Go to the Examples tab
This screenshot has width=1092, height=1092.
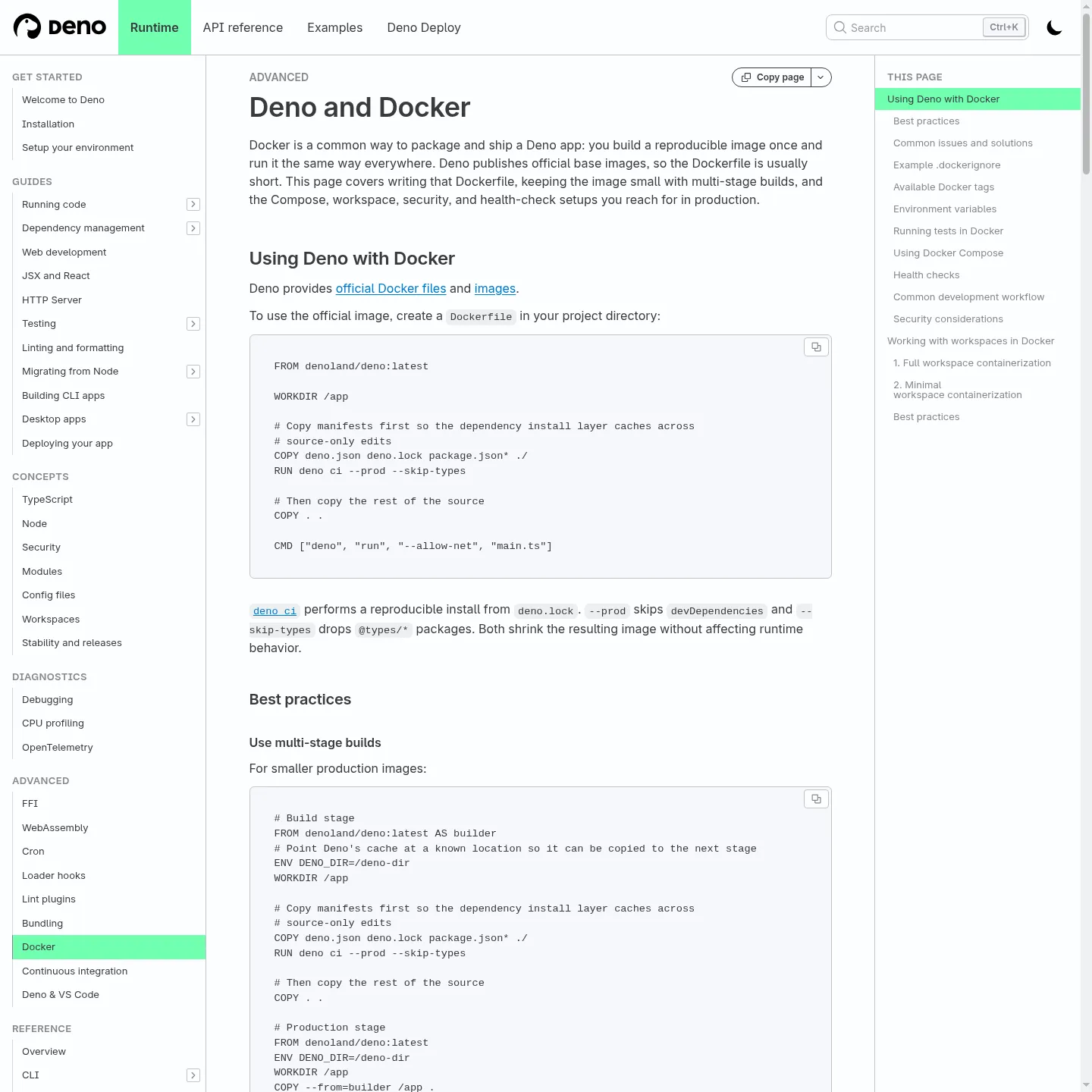click(x=335, y=27)
